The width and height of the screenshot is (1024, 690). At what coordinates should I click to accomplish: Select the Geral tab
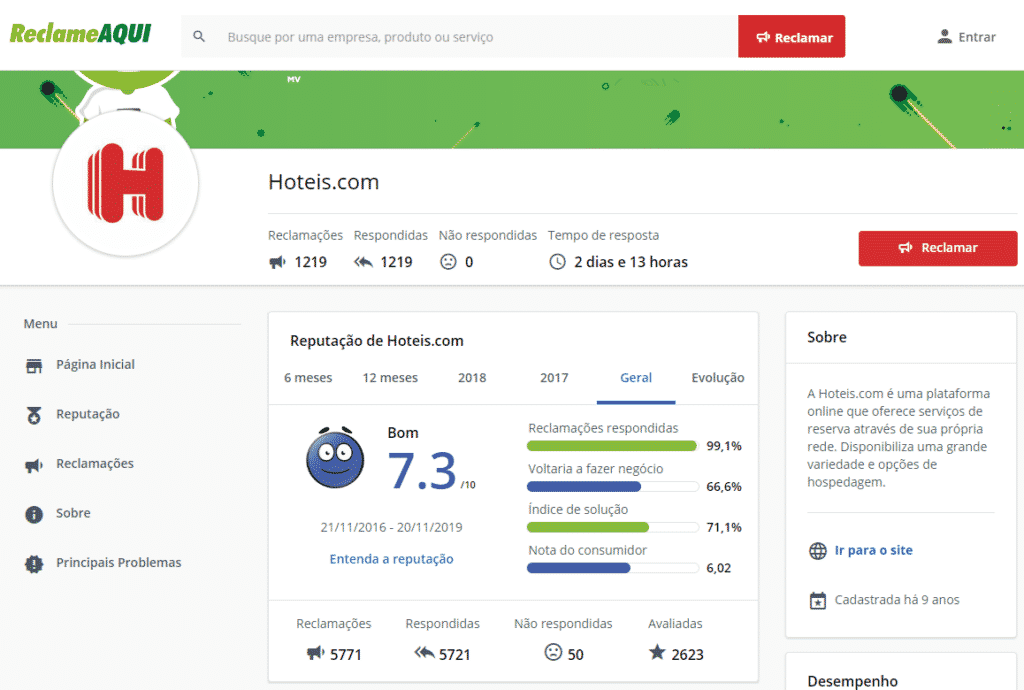coord(636,378)
